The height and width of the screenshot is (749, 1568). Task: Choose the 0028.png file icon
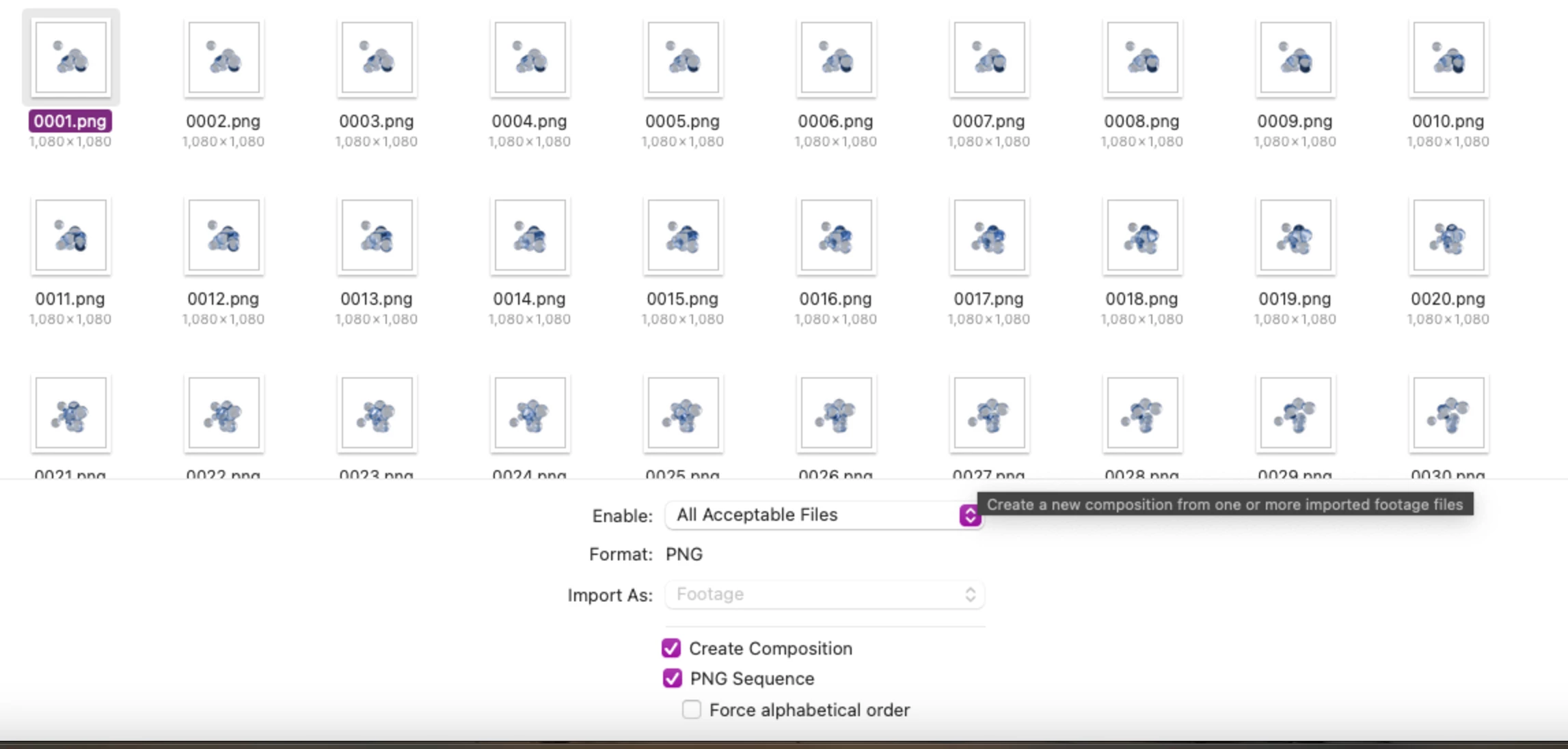coord(1142,413)
